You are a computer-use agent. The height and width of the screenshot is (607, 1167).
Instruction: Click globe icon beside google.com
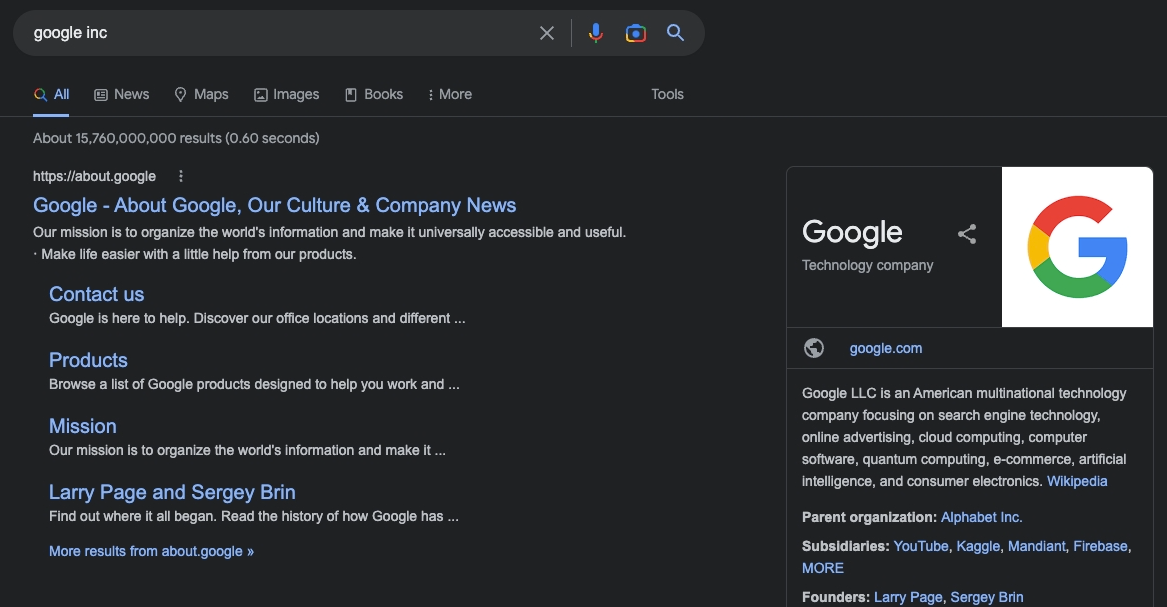pyautogui.click(x=814, y=348)
